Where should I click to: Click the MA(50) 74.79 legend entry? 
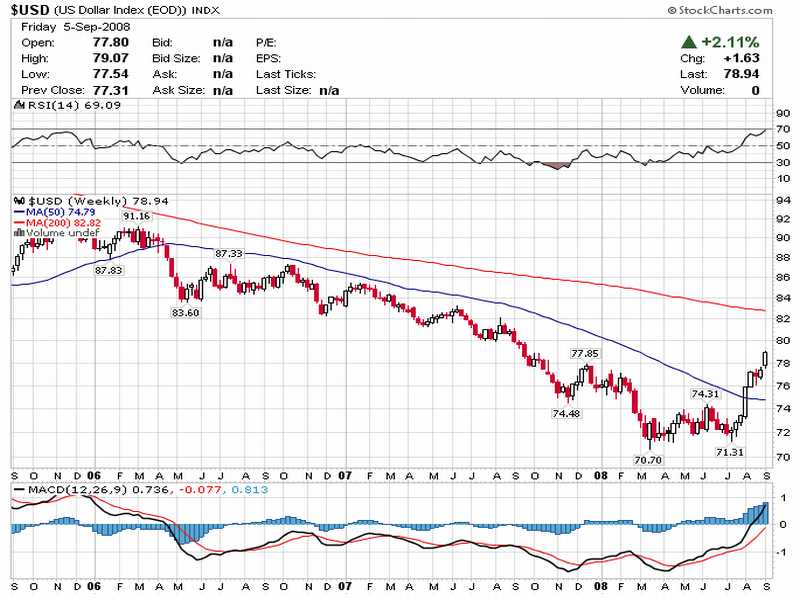pyautogui.click(x=60, y=212)
